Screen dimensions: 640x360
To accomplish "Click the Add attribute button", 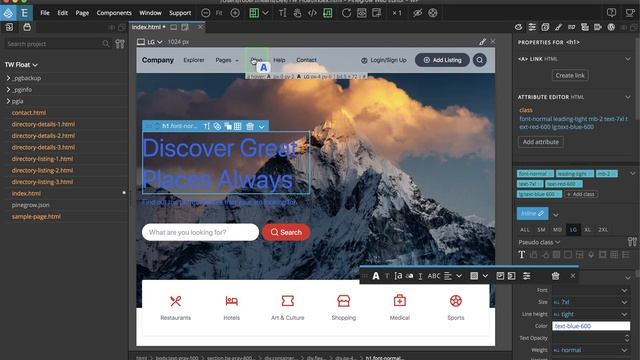I will (541, 142).
